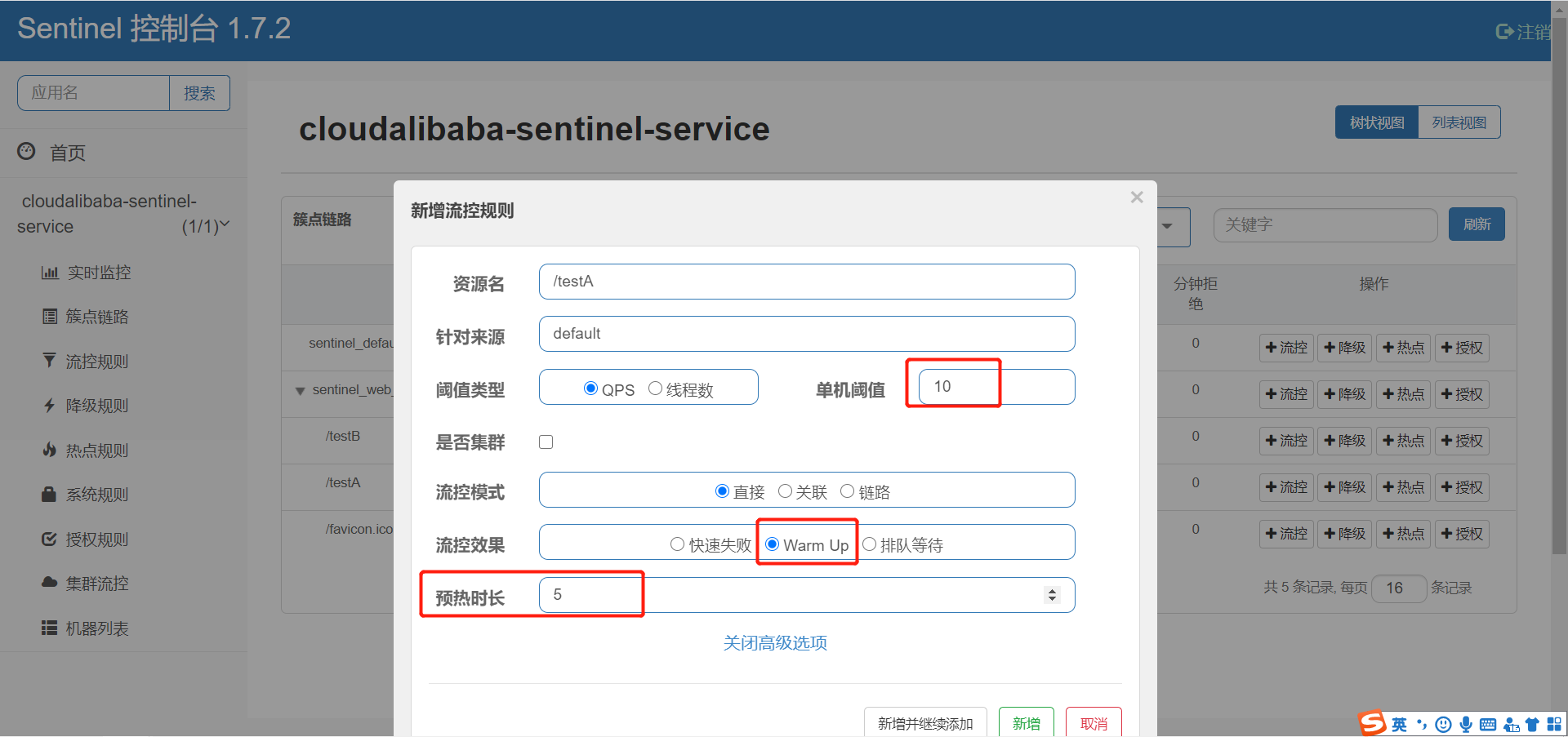Click the green 新增 button
Viewport: 1568px width, 737px height.
pos(1027,722)
